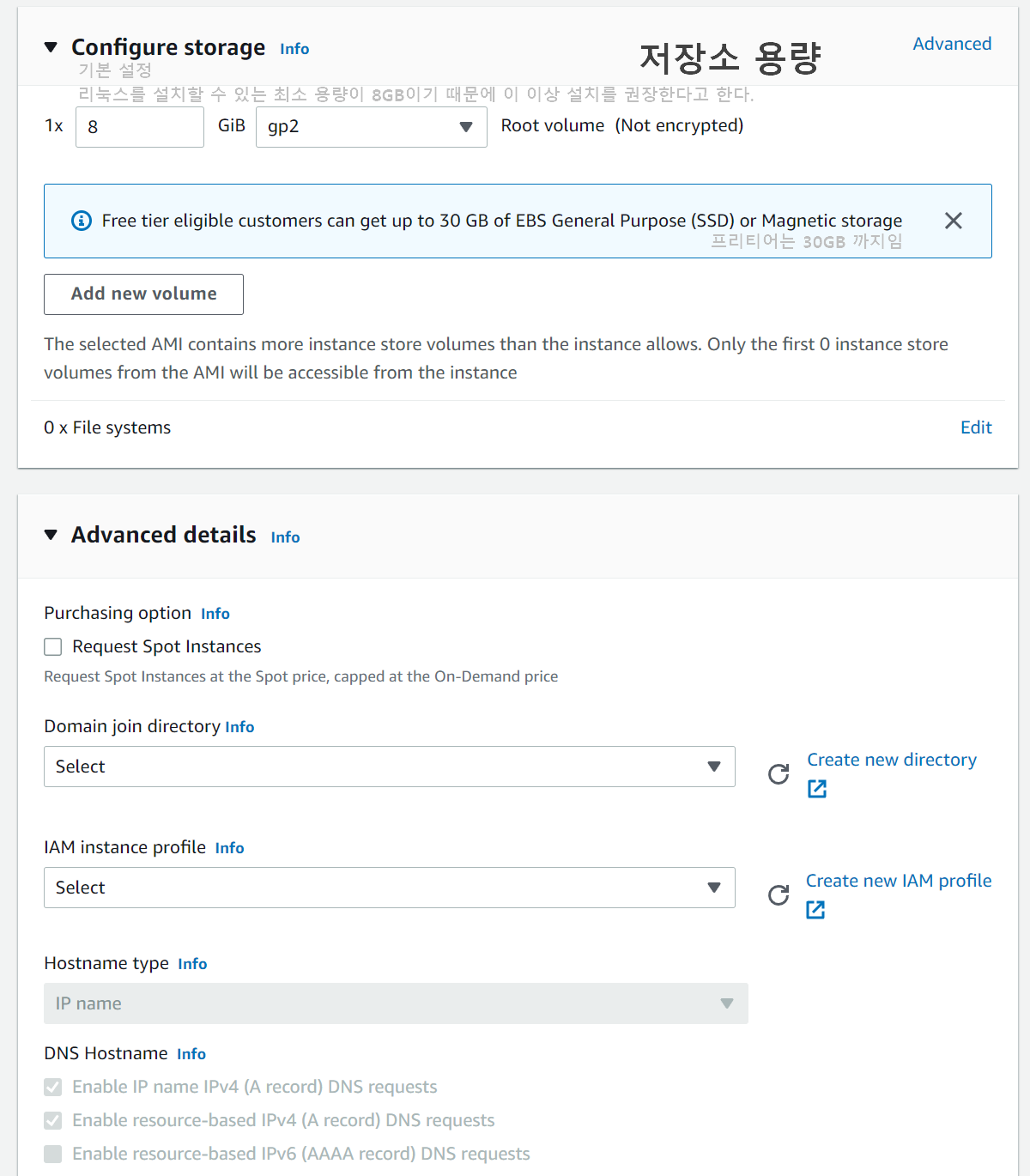Open Info link beside Hostname type
Image resolution: width=1030 pixels, height=1176 pixels.
click(192, 964)
